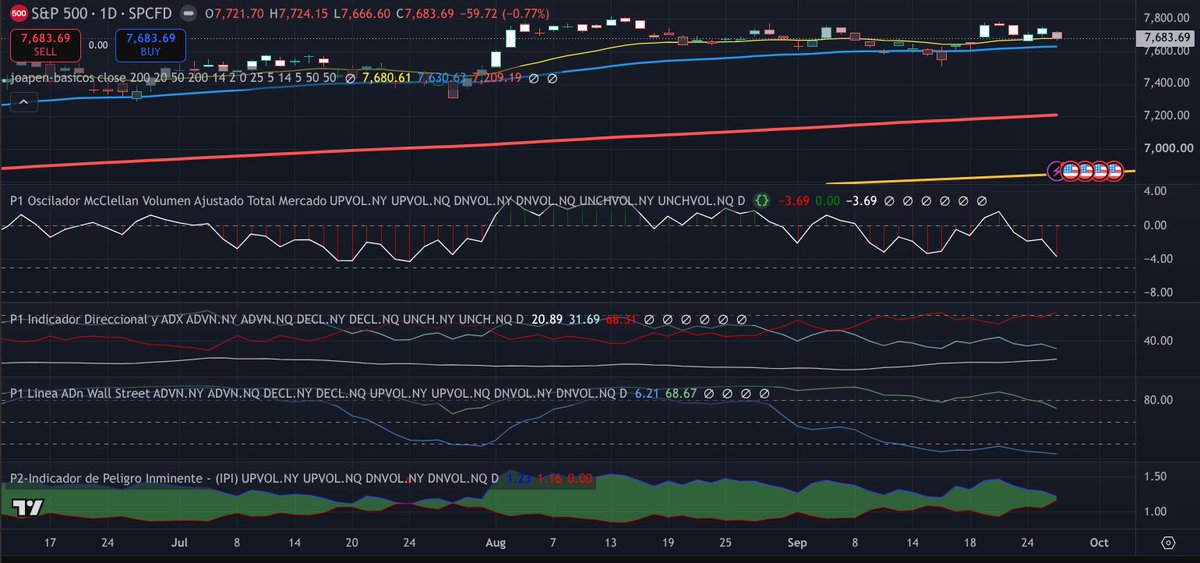
Task: Open the TradingView logo at chart corner
Action: pyautogui.click(x=27, y=507)
